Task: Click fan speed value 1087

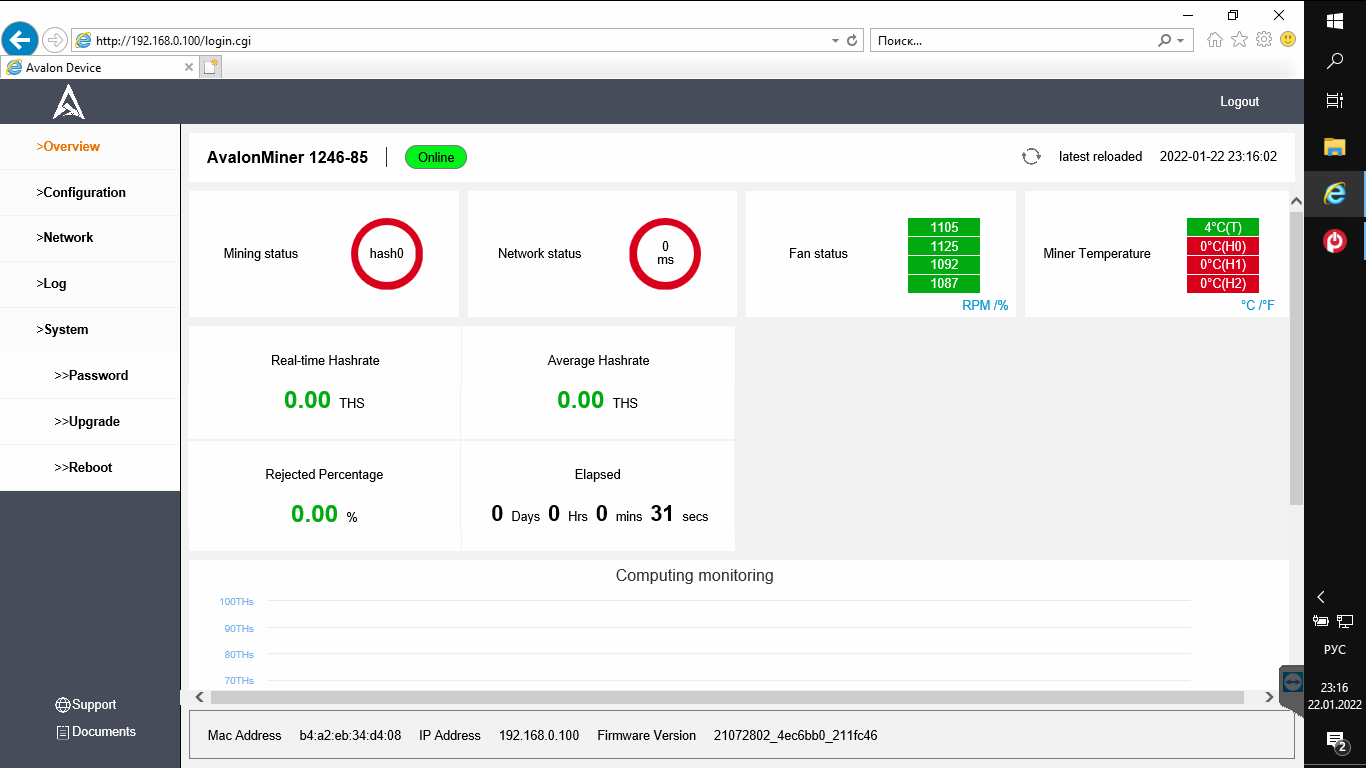Action: pos(944,284)
